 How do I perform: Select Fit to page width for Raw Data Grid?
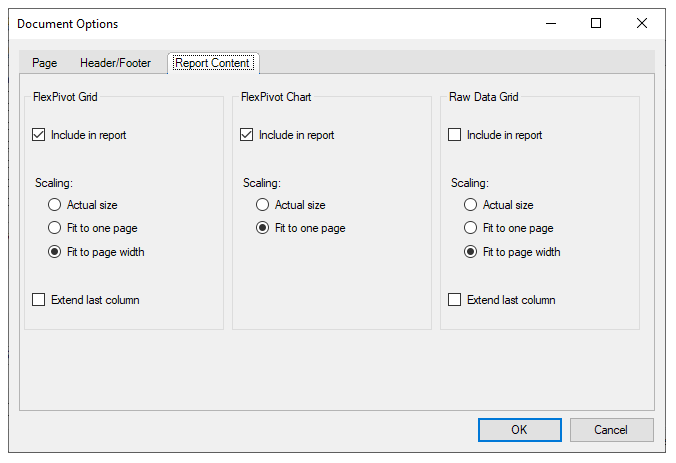point(472,252)
